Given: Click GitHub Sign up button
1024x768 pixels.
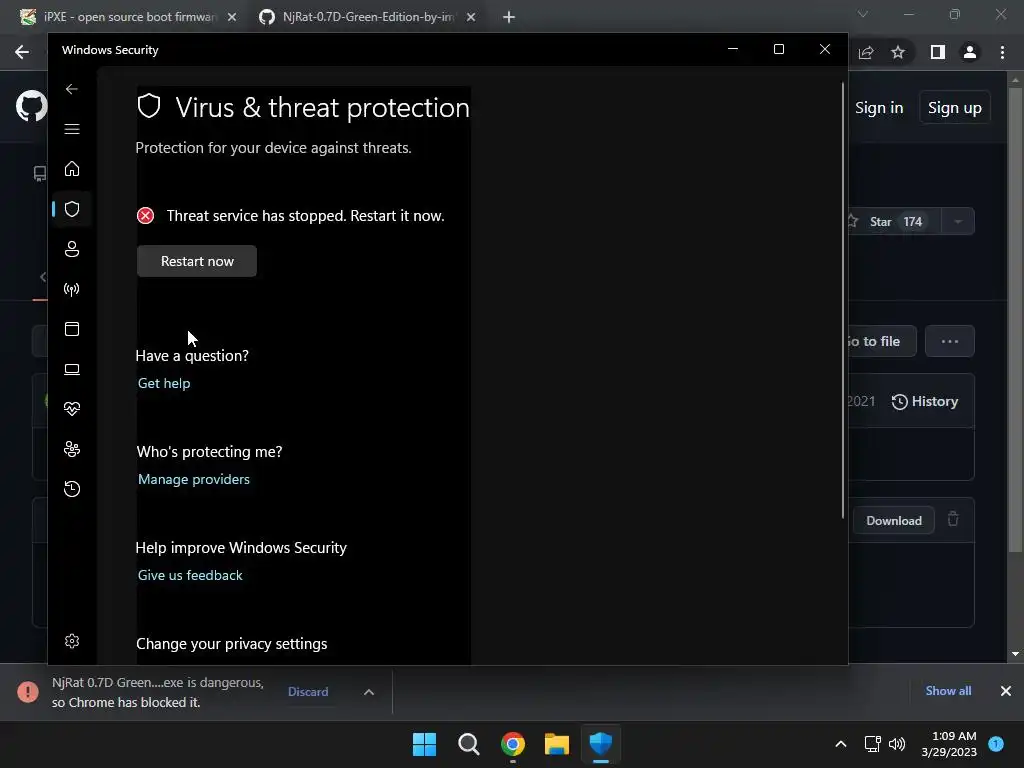Looking at the screenshot, I should [x=955, y=108].
